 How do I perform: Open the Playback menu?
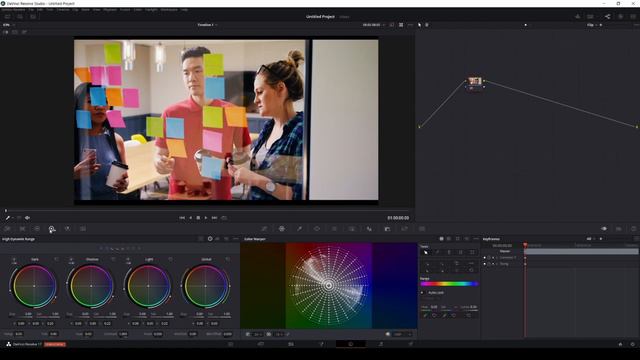pyautogui.click(x=109, y=9)
